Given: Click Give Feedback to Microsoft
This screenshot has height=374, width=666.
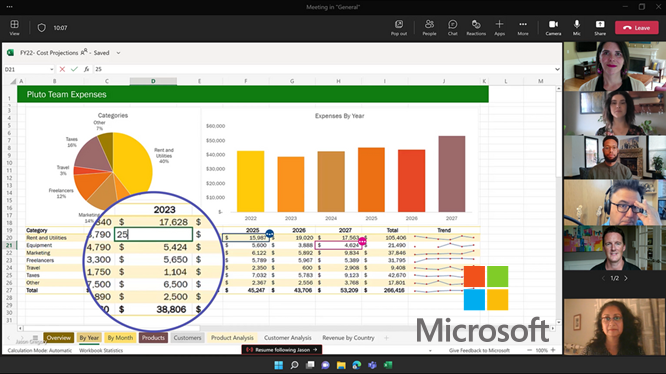Looking at the screenshot, I should [x=479, y=351].
